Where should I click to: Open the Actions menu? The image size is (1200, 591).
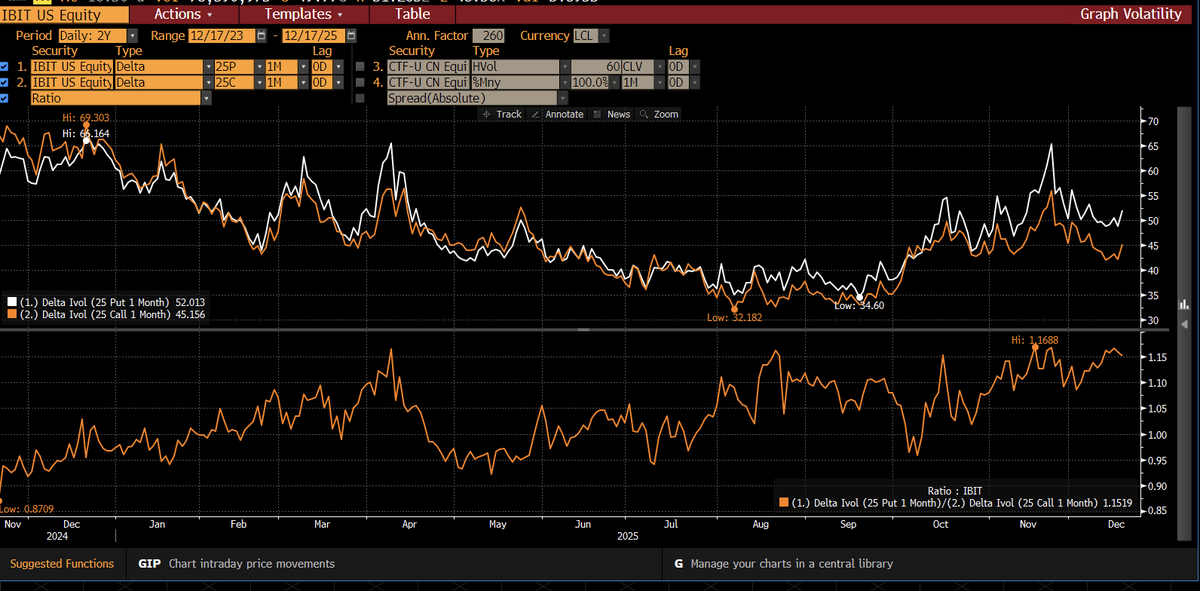coord(182,14)
